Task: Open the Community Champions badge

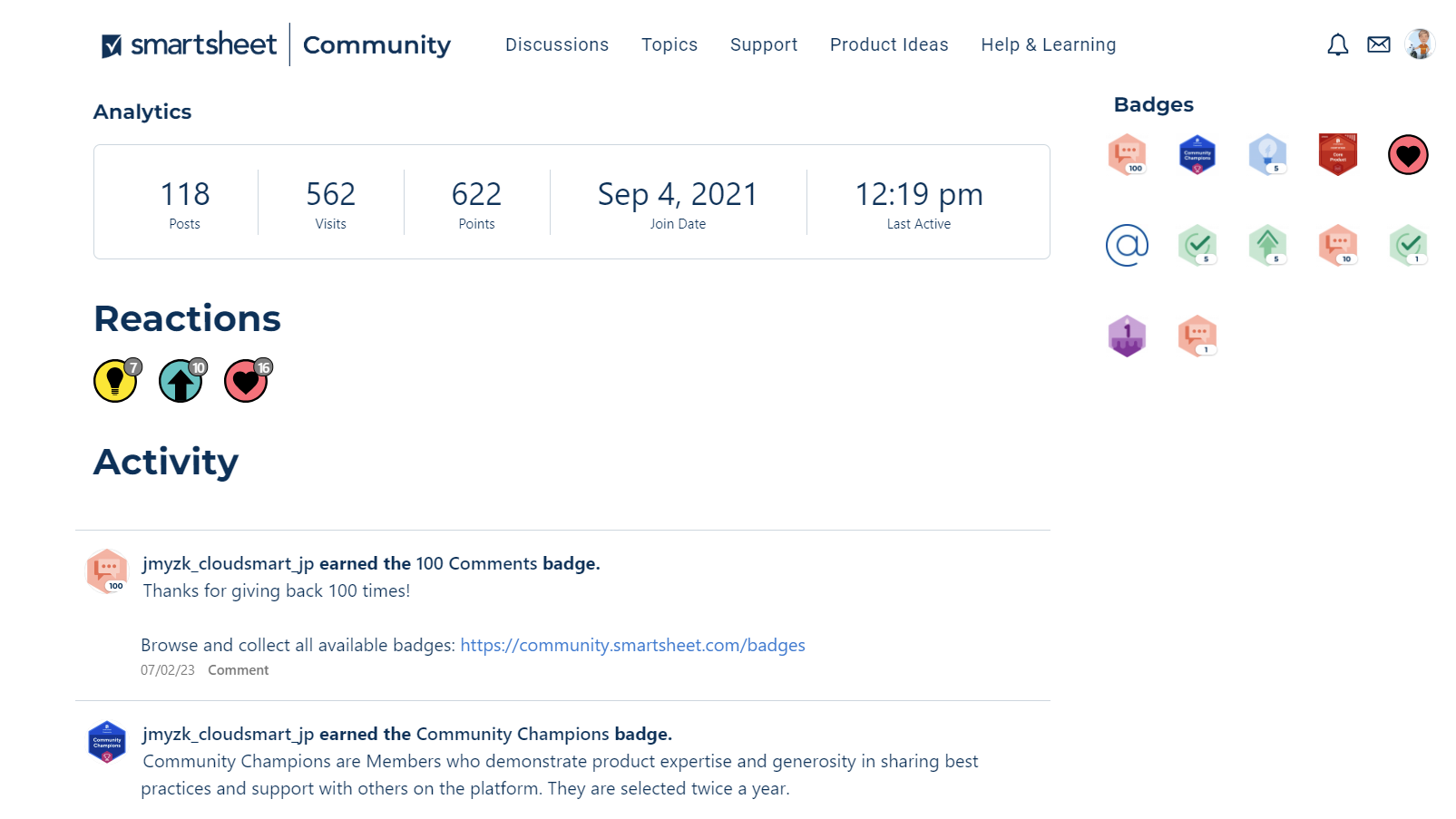Action: (x=1197, y=154)
